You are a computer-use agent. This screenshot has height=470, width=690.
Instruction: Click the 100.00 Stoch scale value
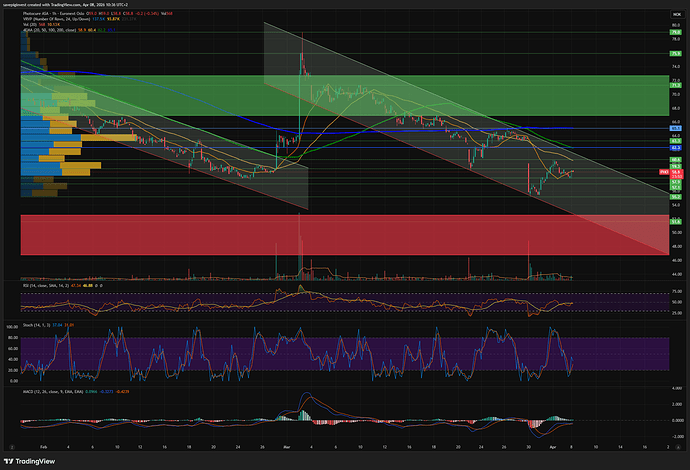click(13, 327)
